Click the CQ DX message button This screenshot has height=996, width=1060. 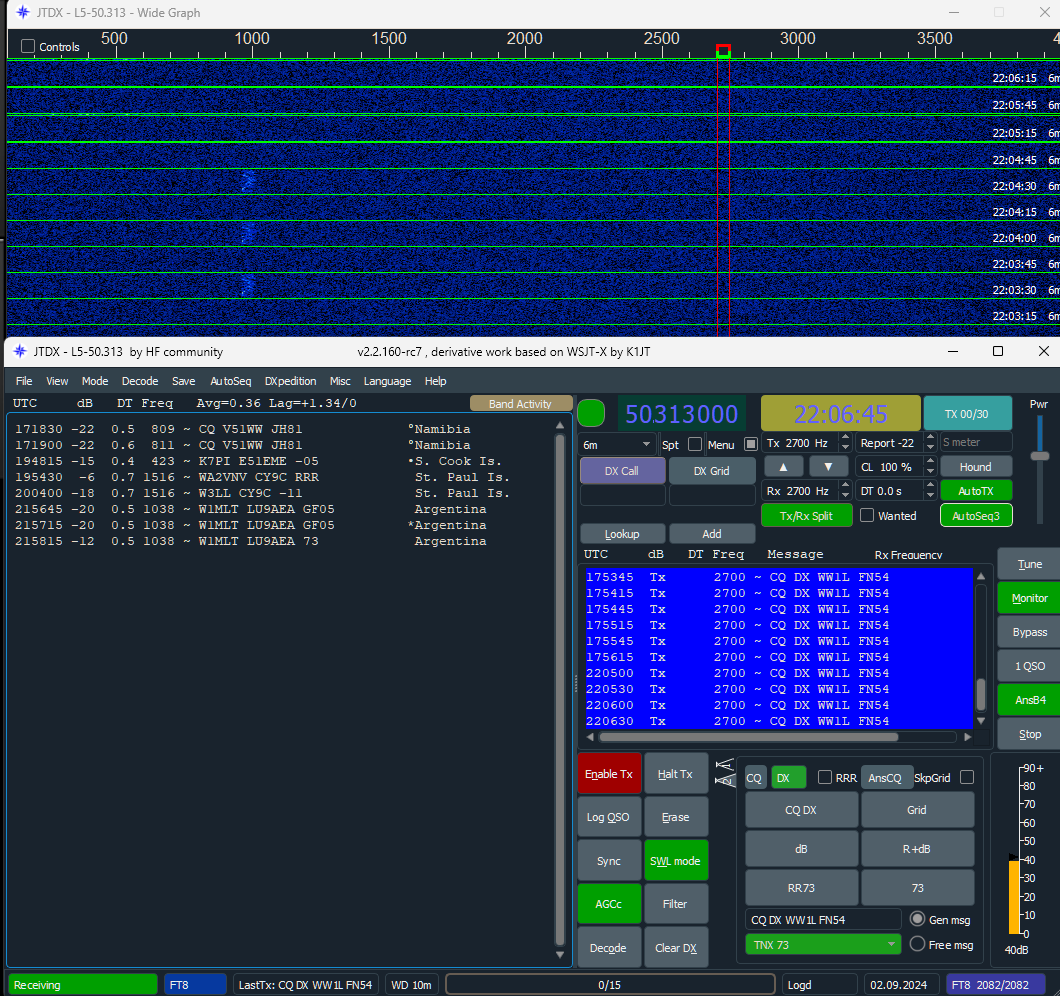(x=801, y=809)
